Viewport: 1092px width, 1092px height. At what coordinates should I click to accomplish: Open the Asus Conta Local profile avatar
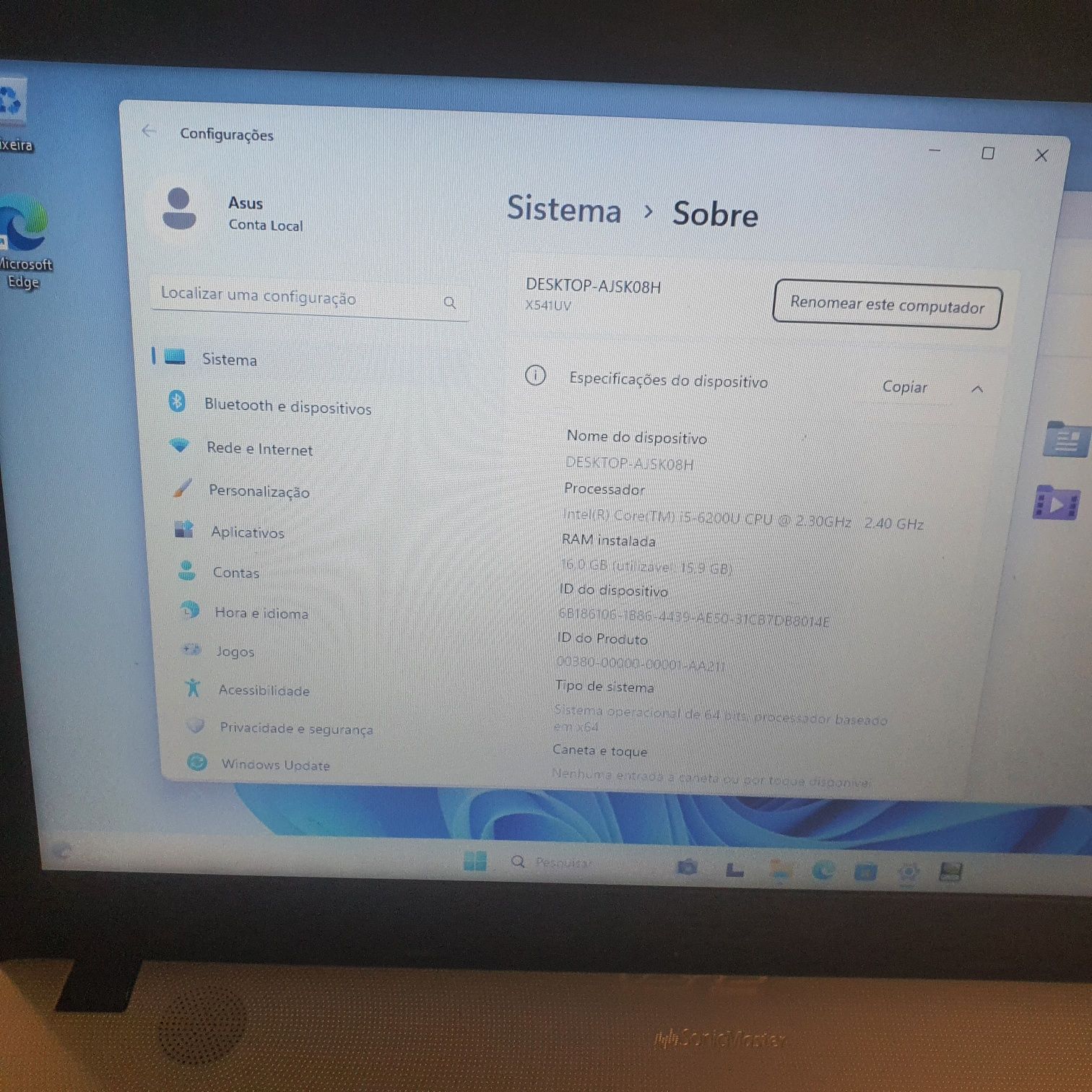(x=179, y=209)
